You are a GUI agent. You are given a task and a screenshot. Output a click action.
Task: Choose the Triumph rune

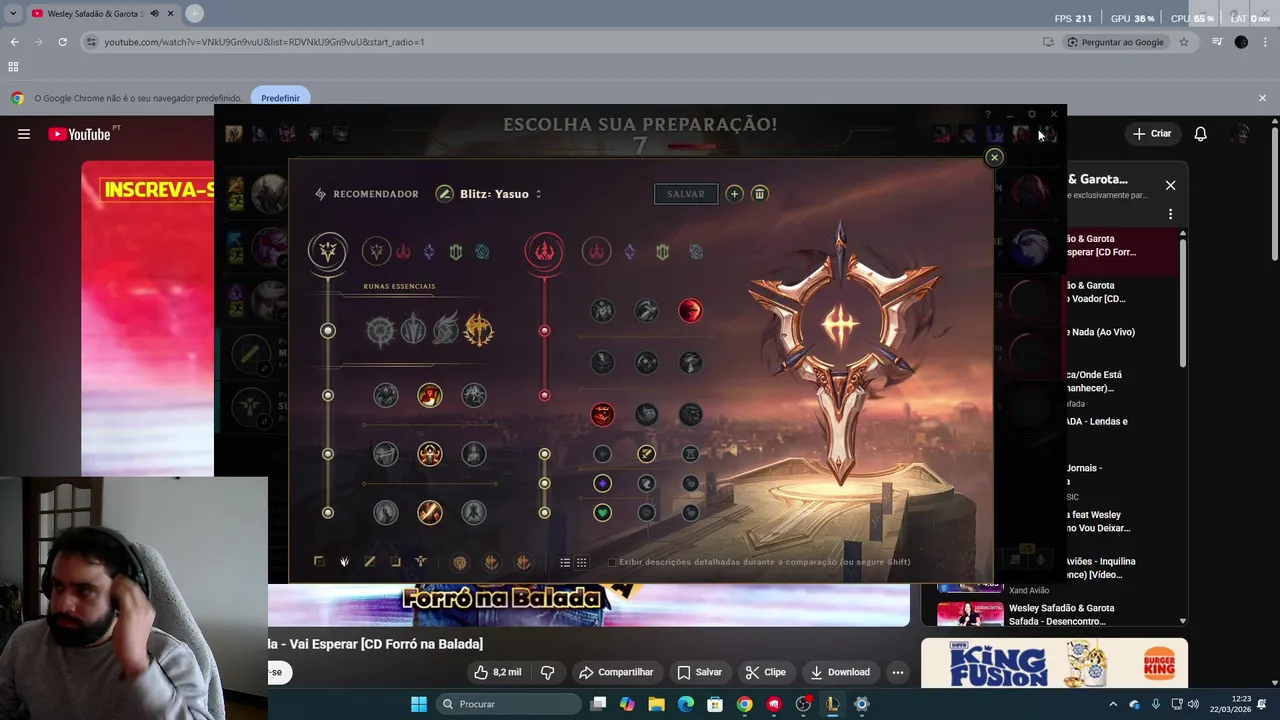430,395
